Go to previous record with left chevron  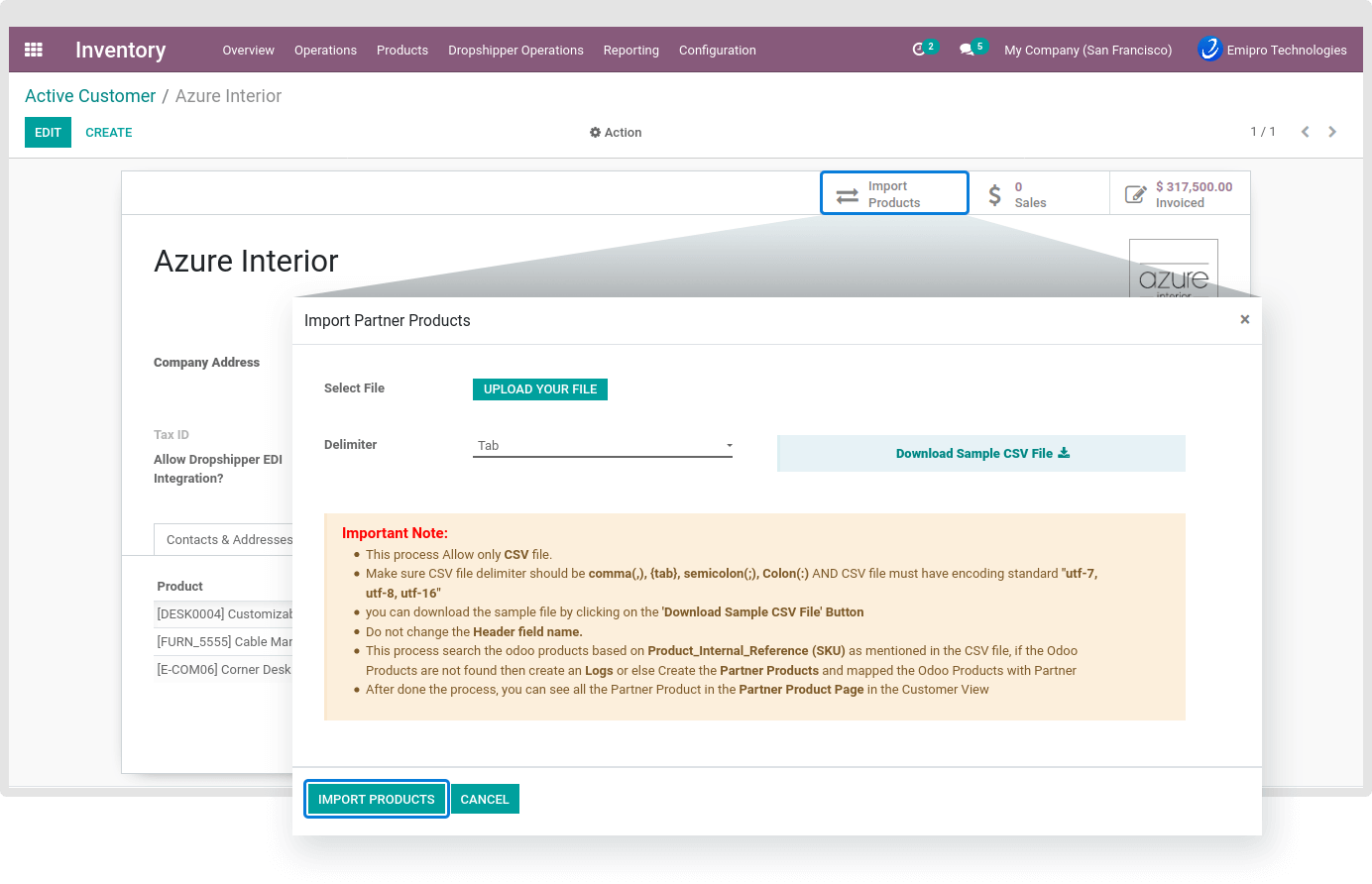1306,132
